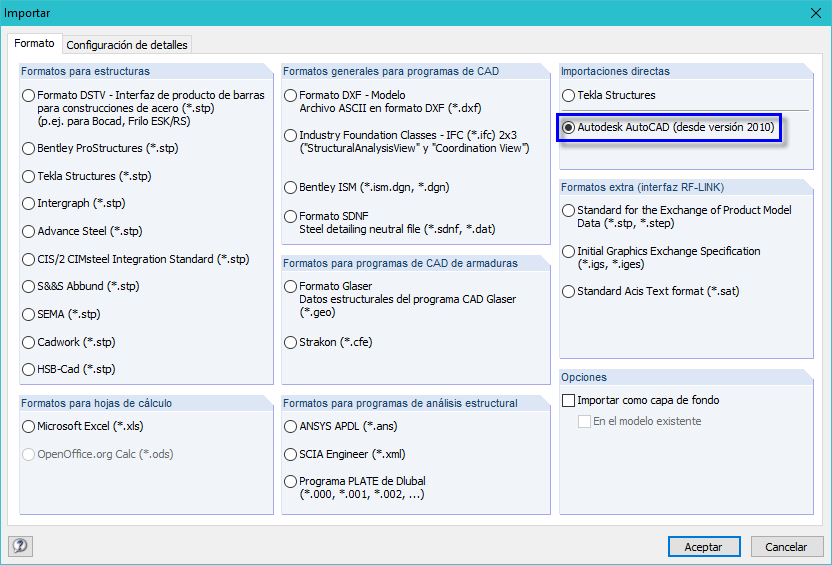Click the Opciones group heading
This screenshot has height=565, width=832.
(584, 377)
